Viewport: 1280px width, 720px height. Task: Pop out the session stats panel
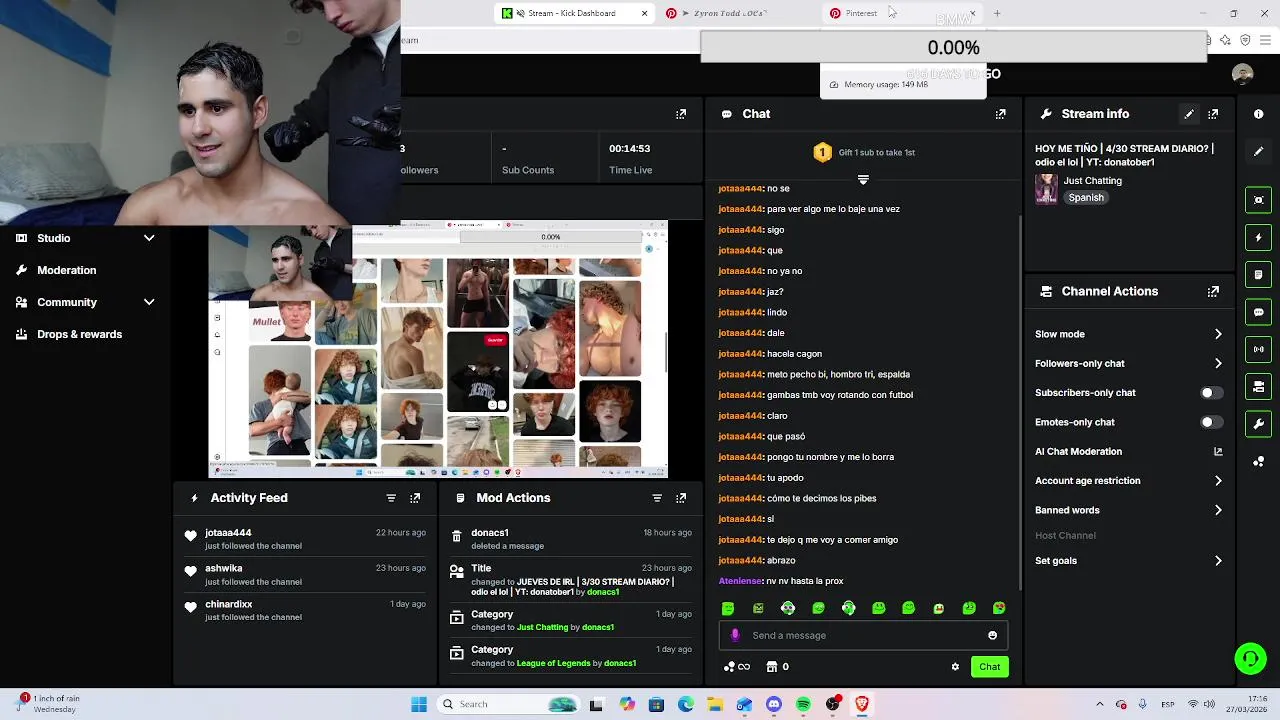coord(681,114)
